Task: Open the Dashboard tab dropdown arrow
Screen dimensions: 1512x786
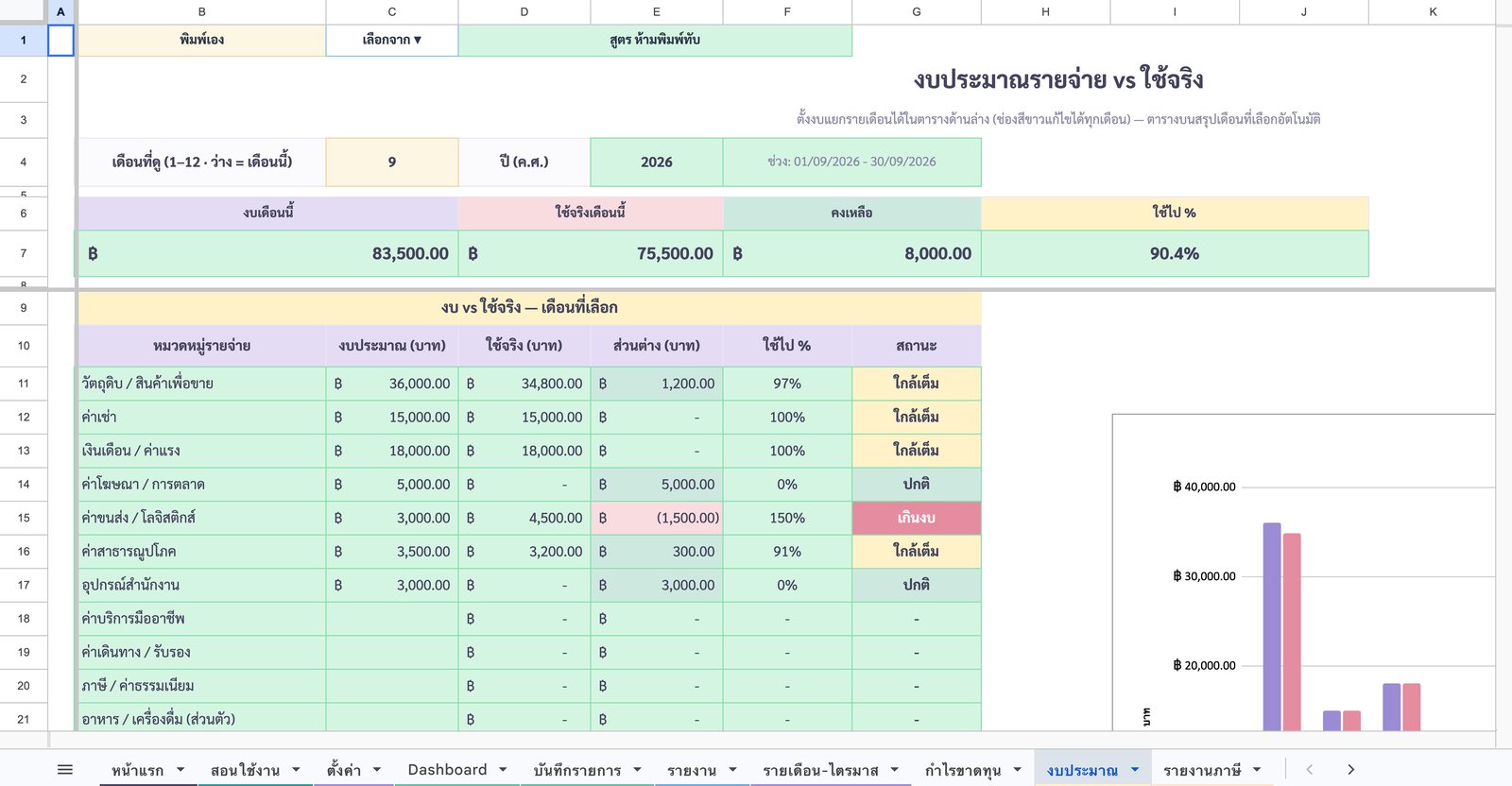Action: [x=503, y=770]
